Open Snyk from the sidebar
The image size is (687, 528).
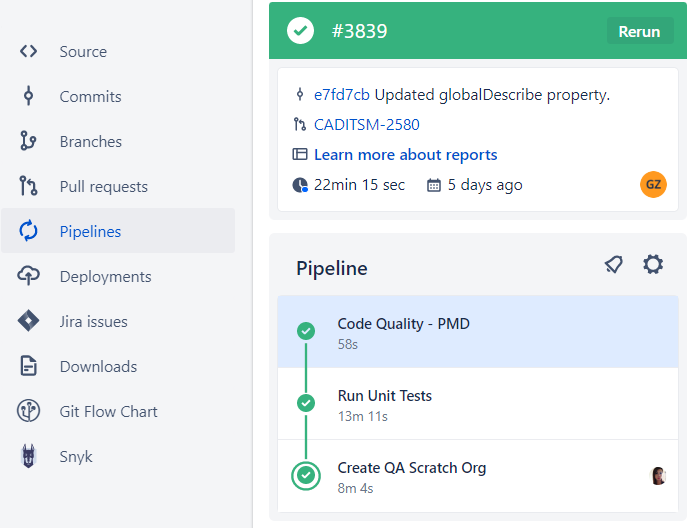118,456
